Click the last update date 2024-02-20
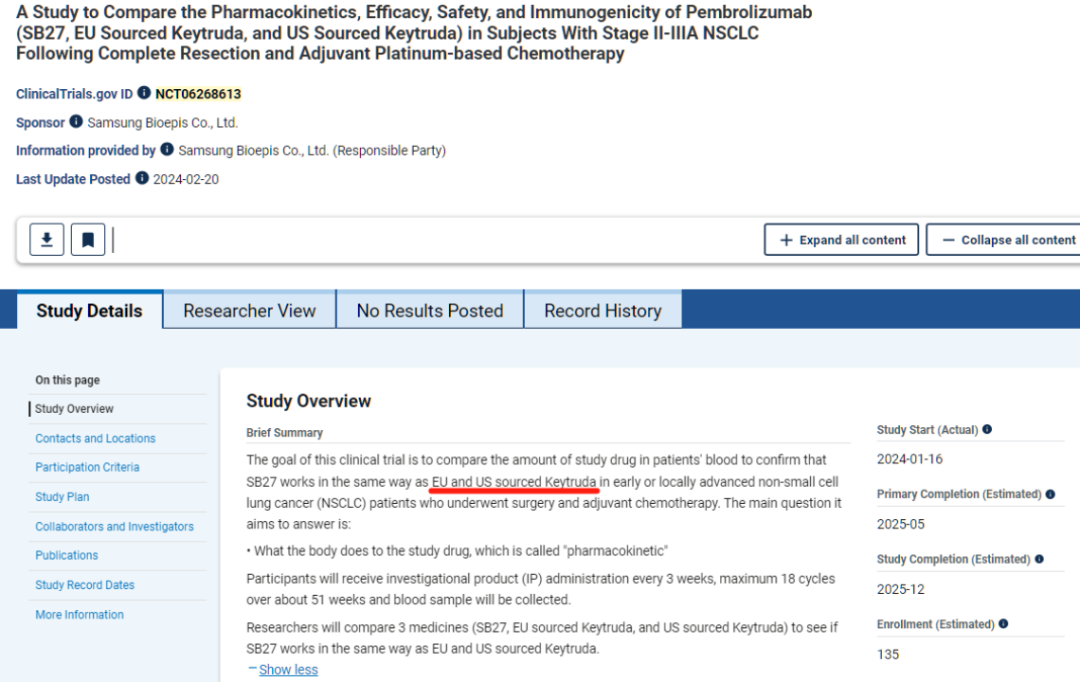 186,179
